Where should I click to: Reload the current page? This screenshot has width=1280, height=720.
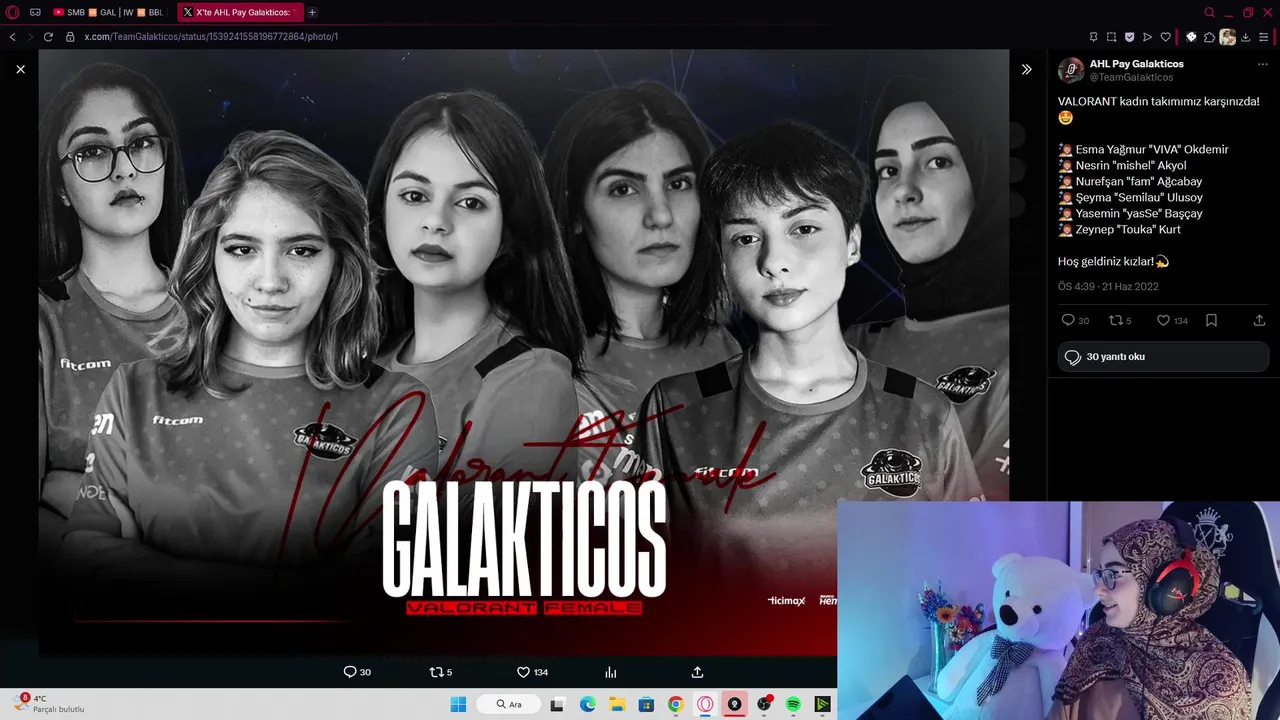tap(48, 37)
